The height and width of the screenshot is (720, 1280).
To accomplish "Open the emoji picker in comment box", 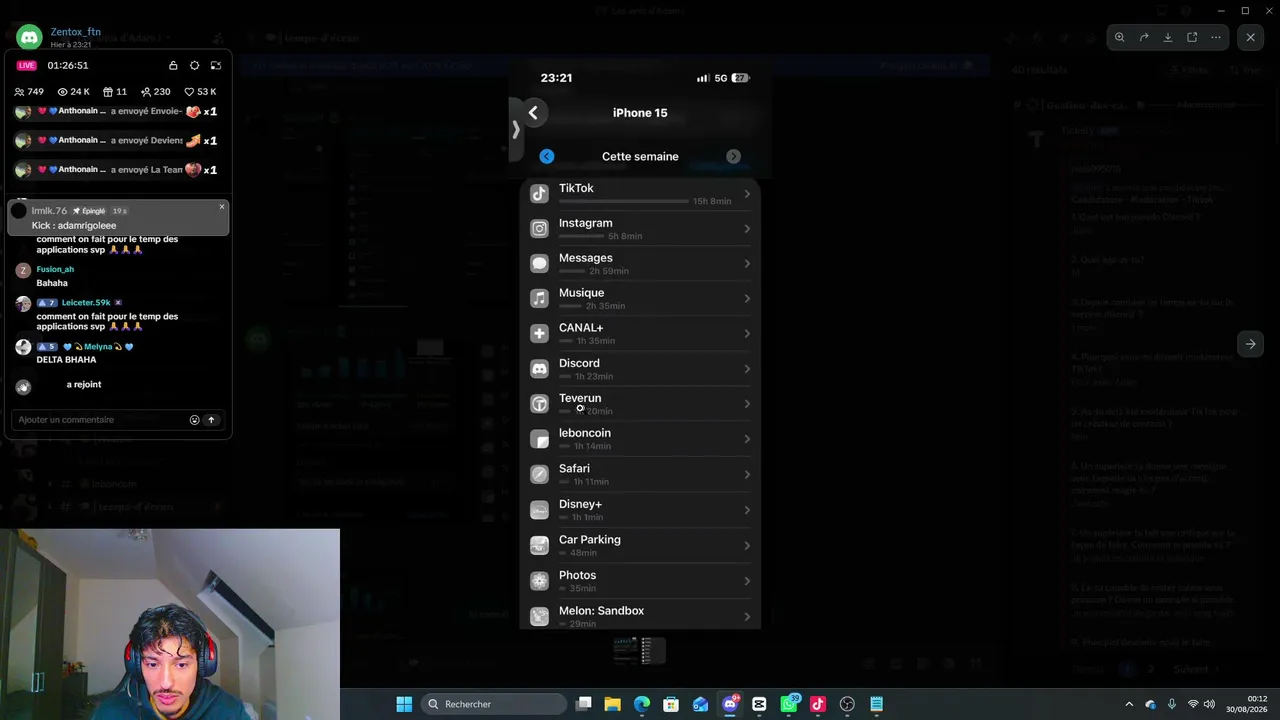I will coord(194,420).
